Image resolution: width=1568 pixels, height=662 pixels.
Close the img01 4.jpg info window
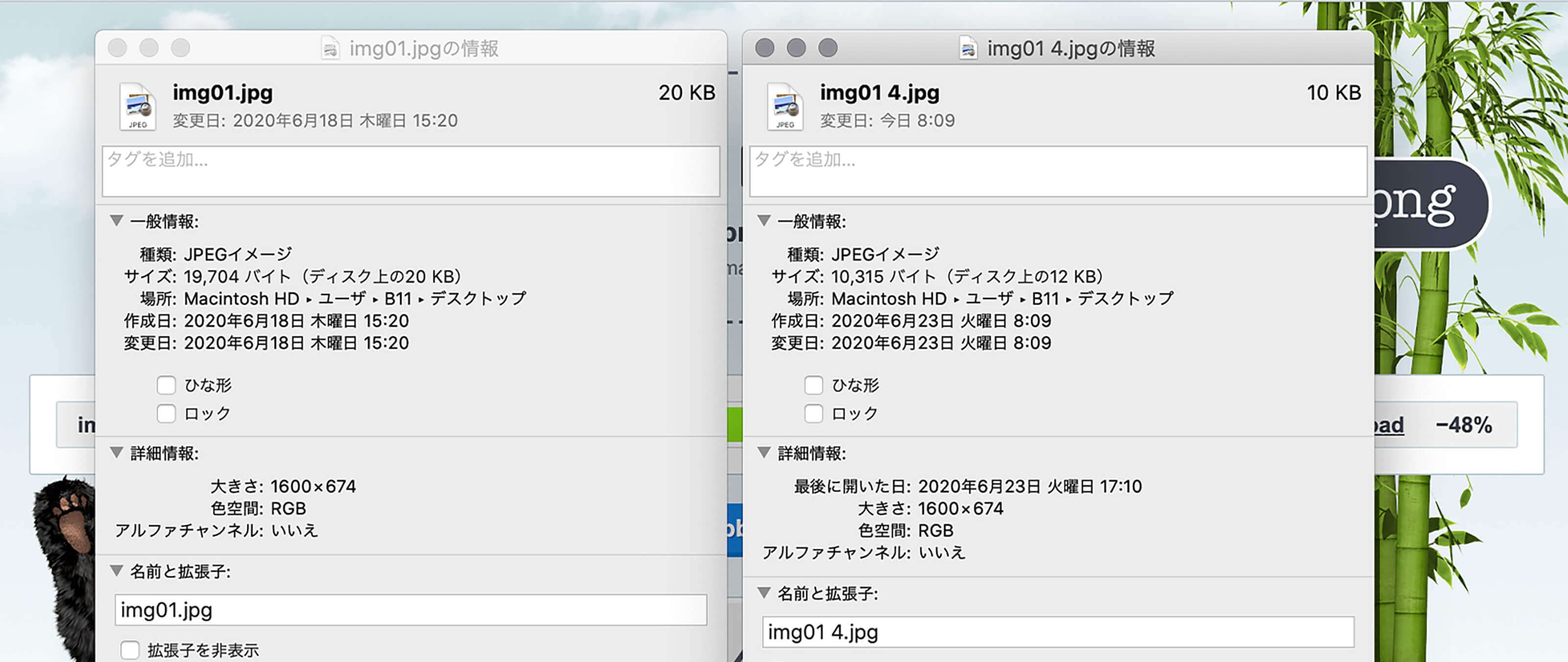pos(764,47)
